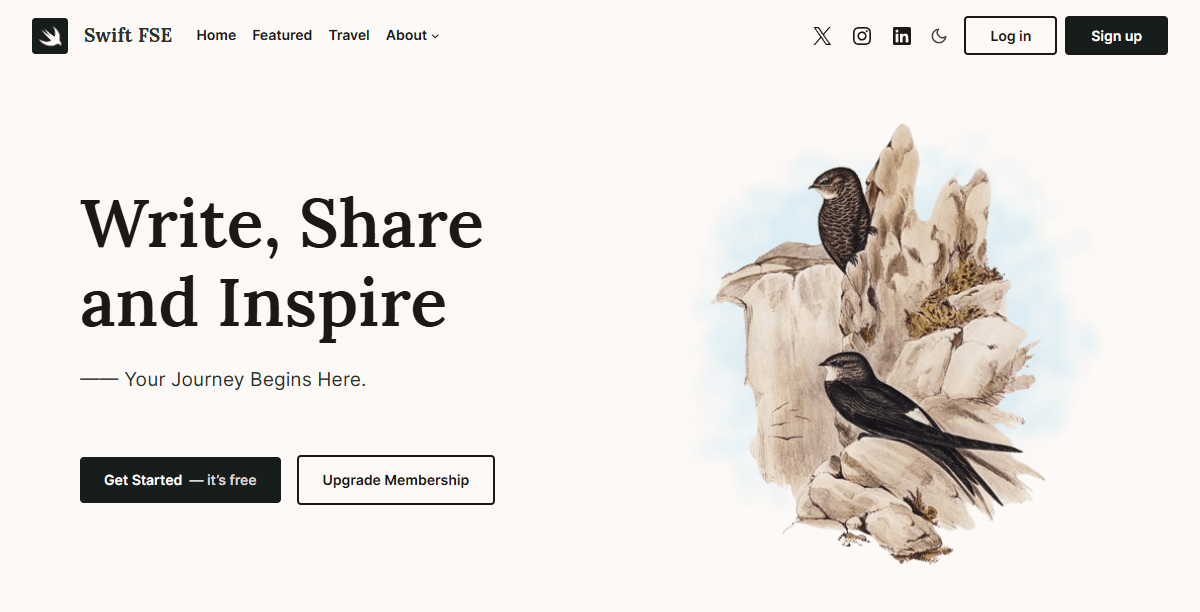This screenshot has width=1200, height=612.
Task: Click the Swift FSE site title
Action: (x=128, y=35)
